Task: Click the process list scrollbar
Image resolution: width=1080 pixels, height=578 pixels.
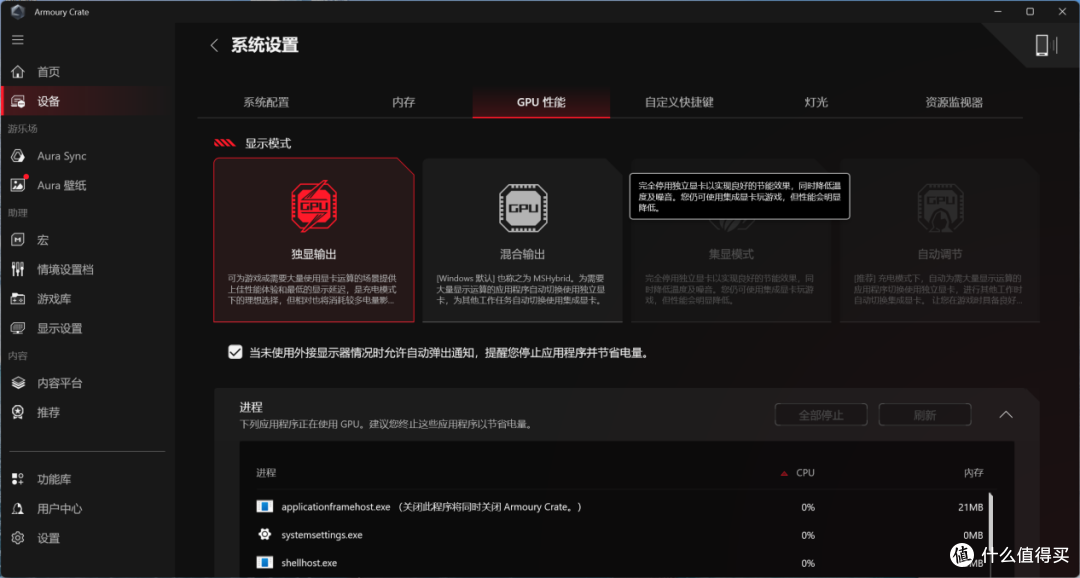Action: pyautogui.click(x=991, y=530)
